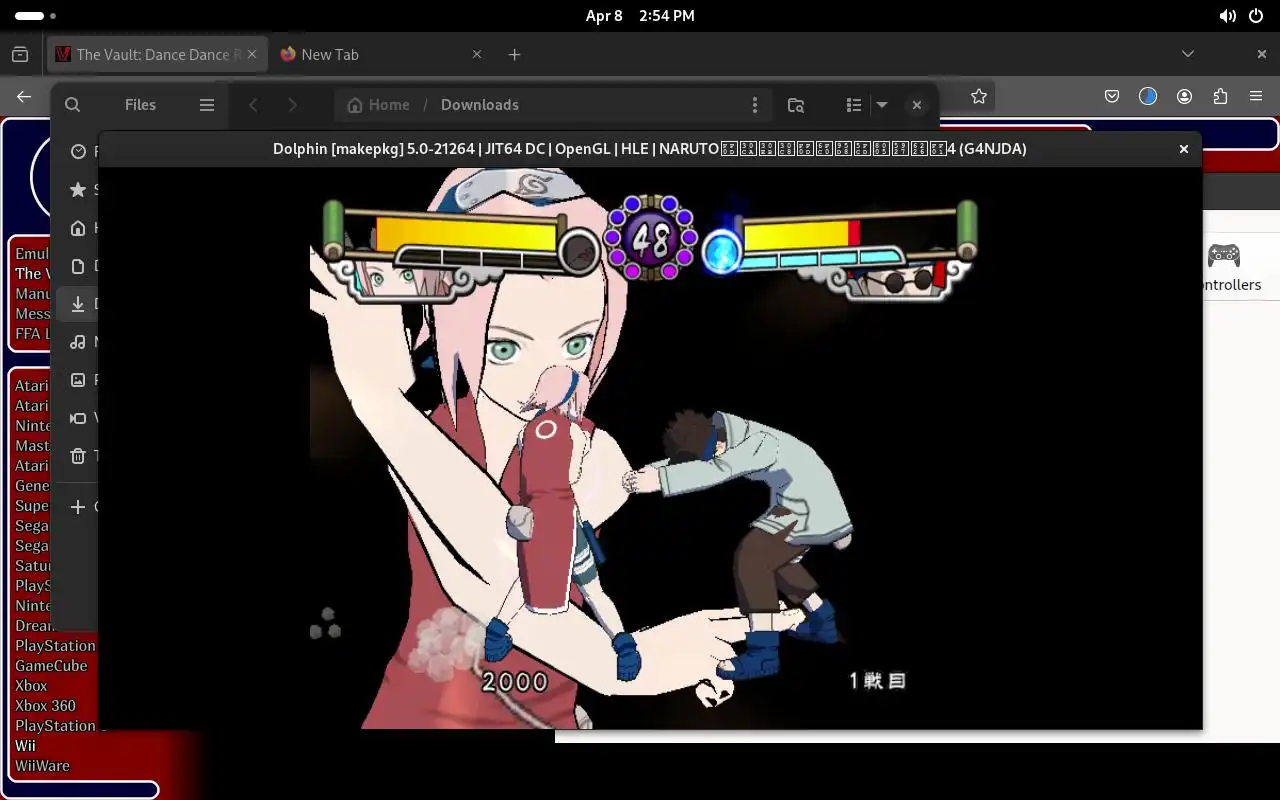The height and width of the screenshot is (800, 1280).
Task: Open a new Firefox tab with plus button
Action: [514, 55]
